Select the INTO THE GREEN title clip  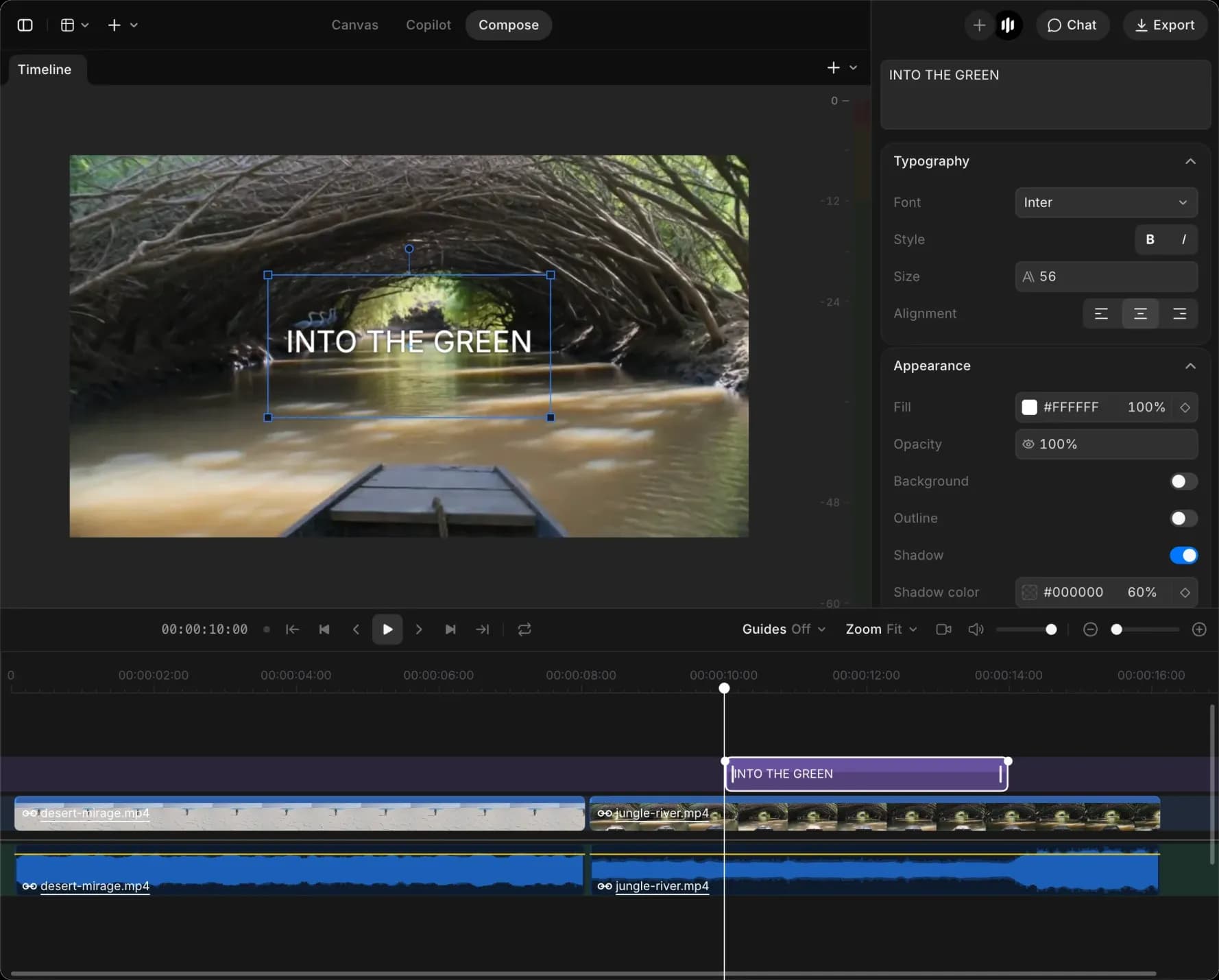(867, 774)
